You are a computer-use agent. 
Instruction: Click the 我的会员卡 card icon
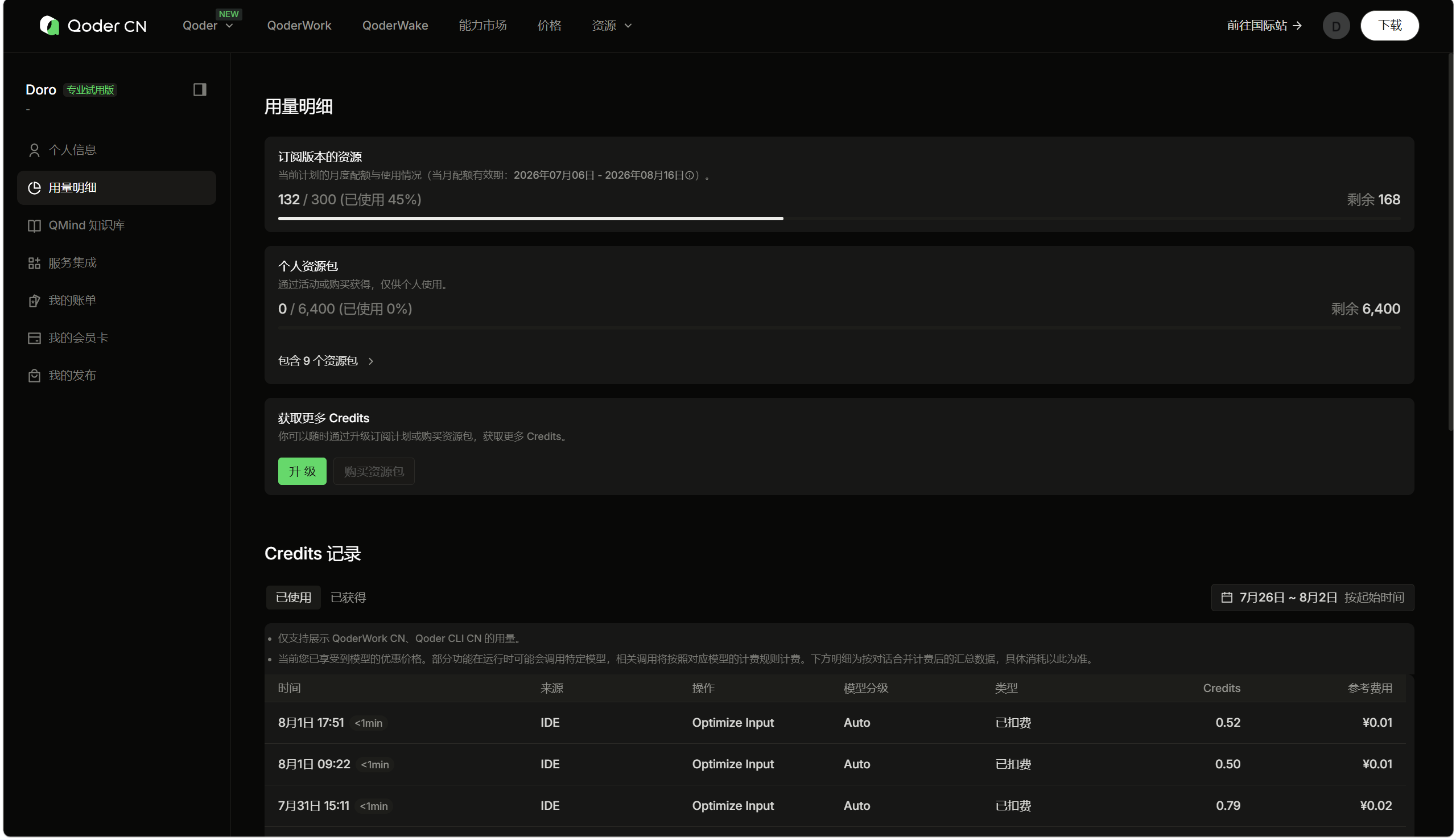[x=34, y=338]
